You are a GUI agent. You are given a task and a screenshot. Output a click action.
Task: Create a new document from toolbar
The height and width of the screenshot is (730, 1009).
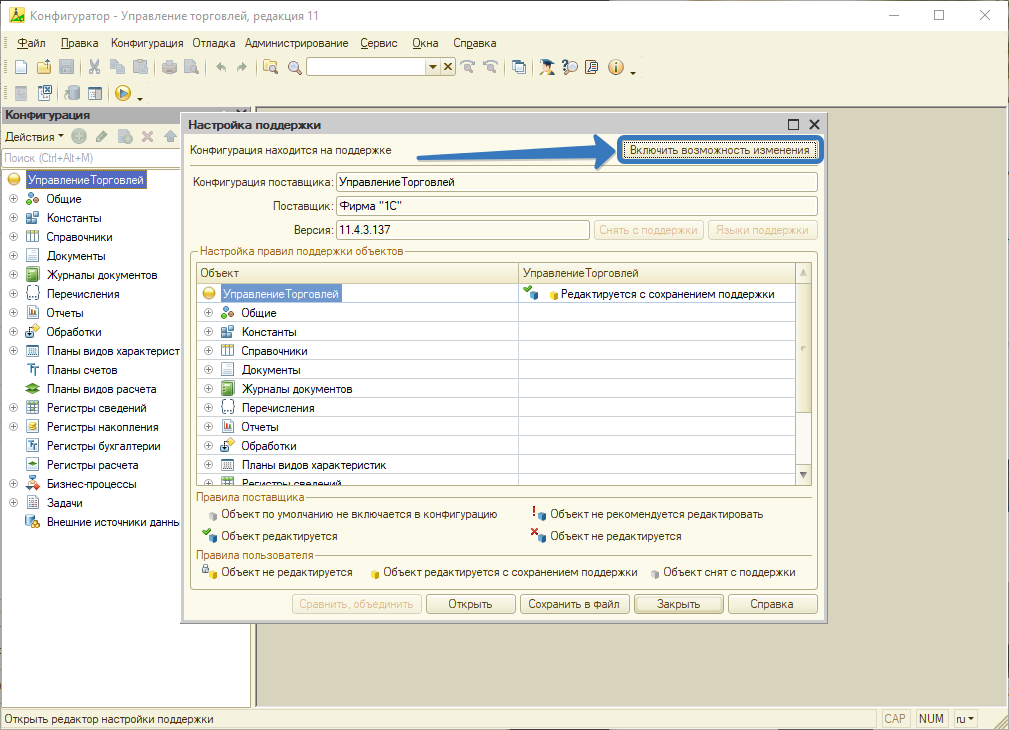pyautogui.click(x=20, y=67)
